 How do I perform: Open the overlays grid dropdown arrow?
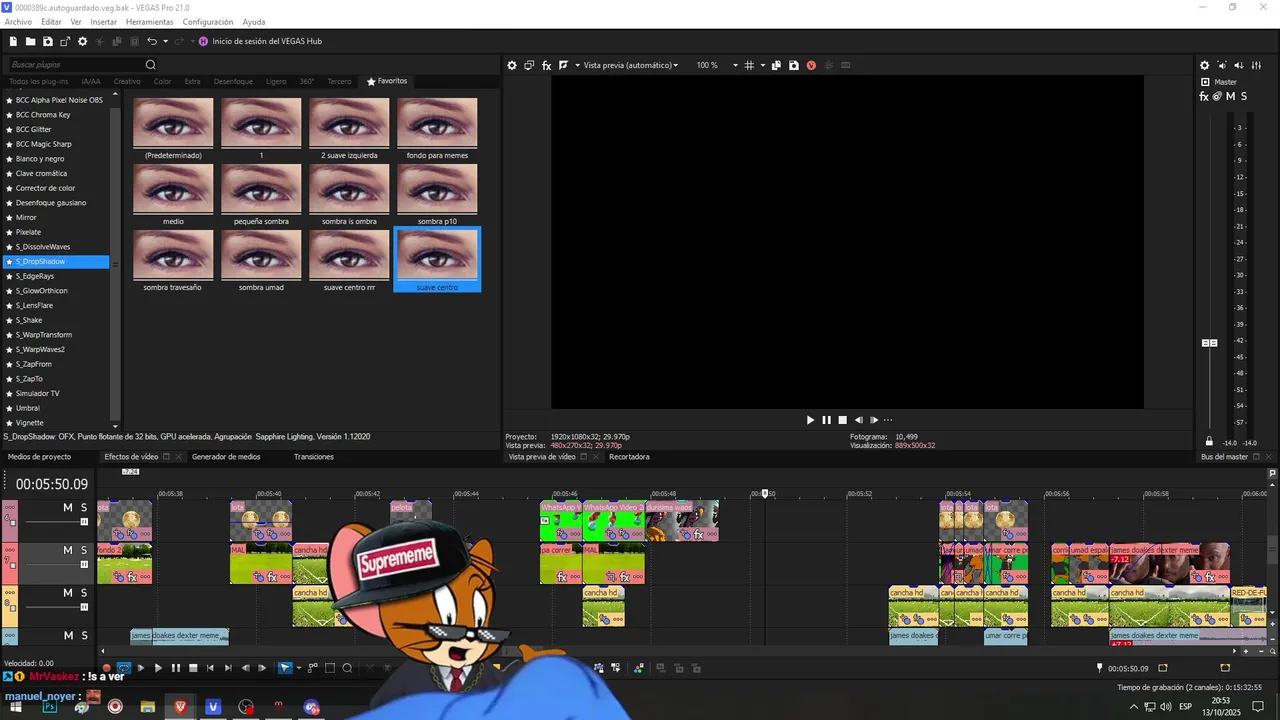762,65
